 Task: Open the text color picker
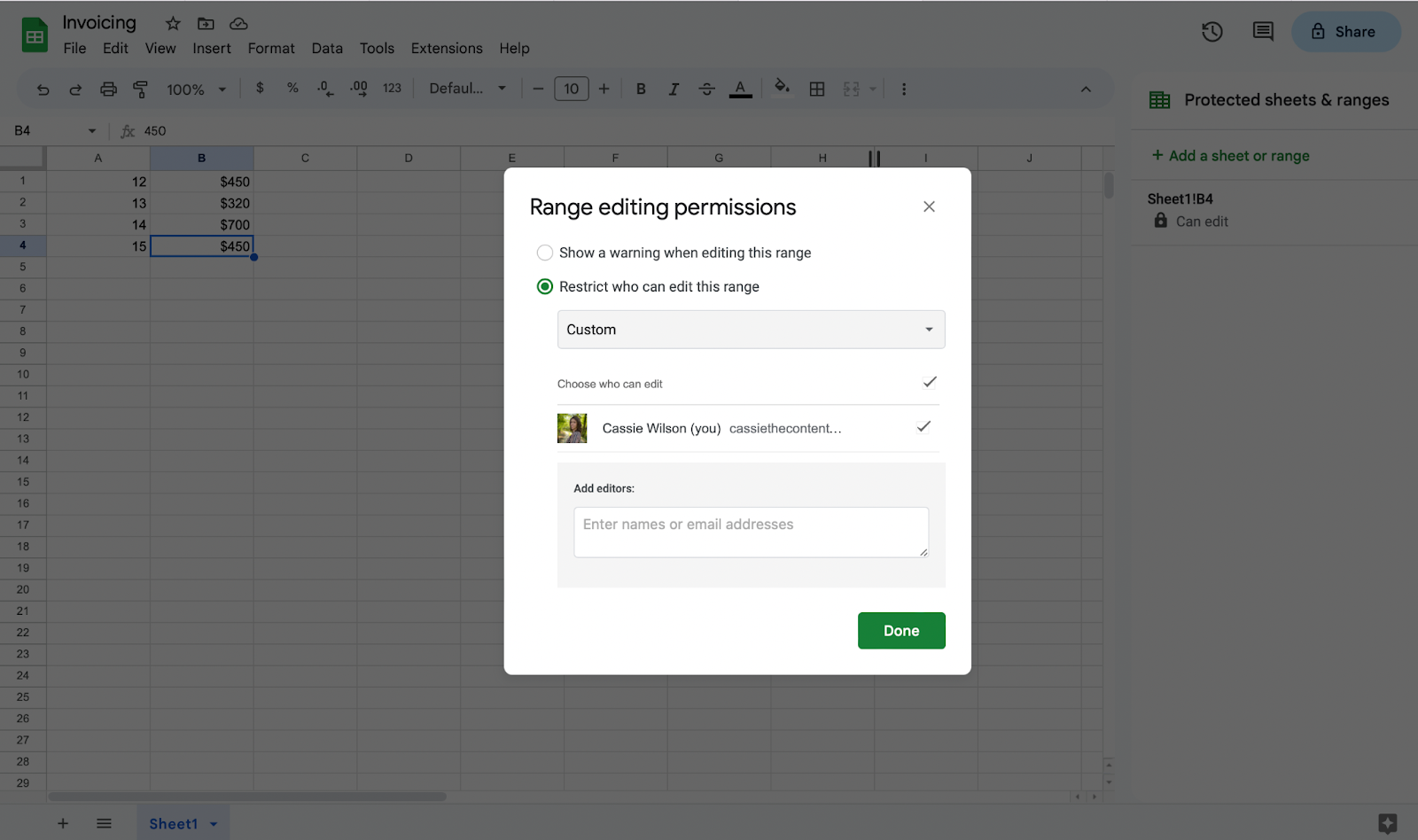click(x=741, y=89)
